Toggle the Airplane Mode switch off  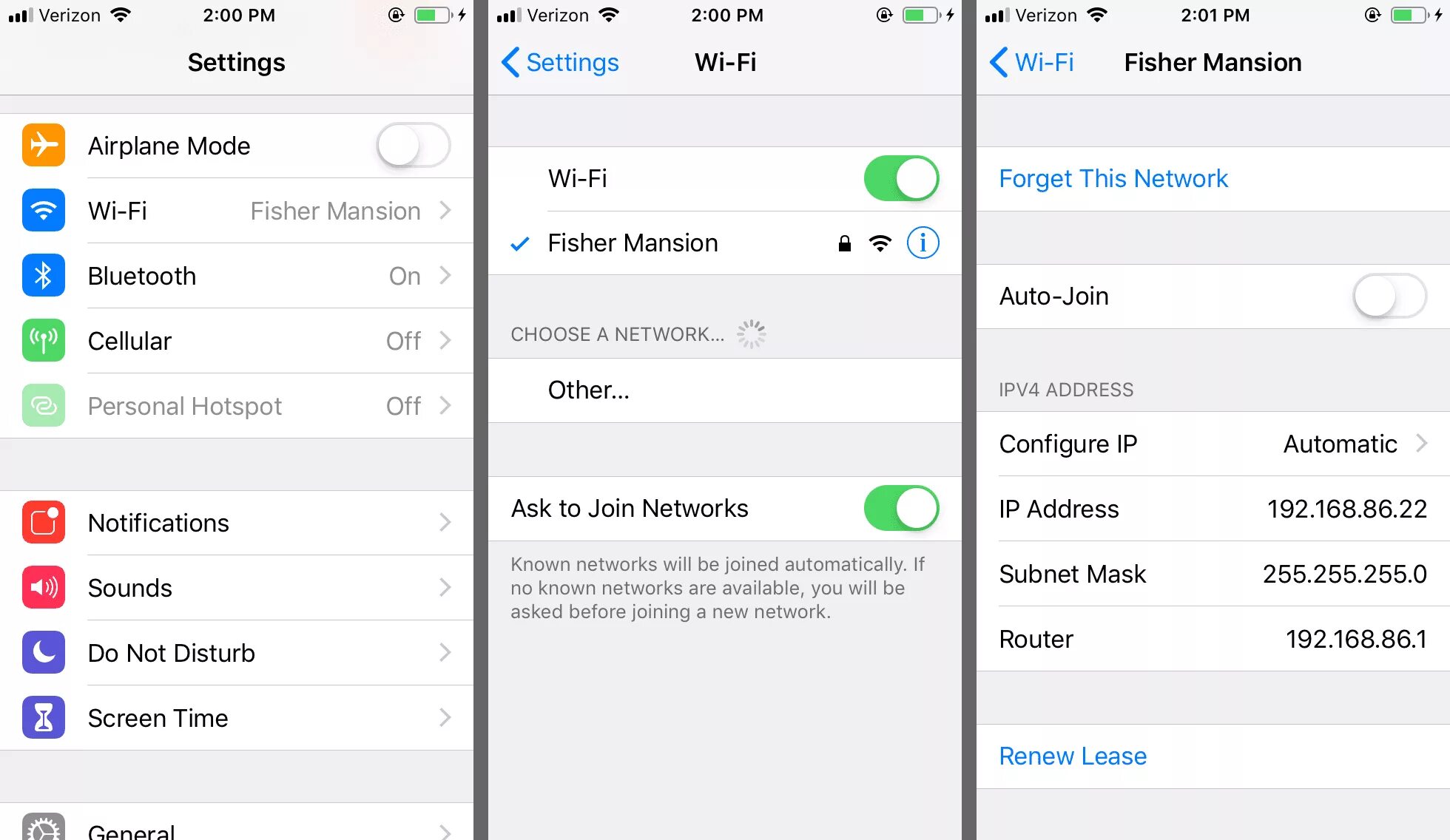coord(409,144)
